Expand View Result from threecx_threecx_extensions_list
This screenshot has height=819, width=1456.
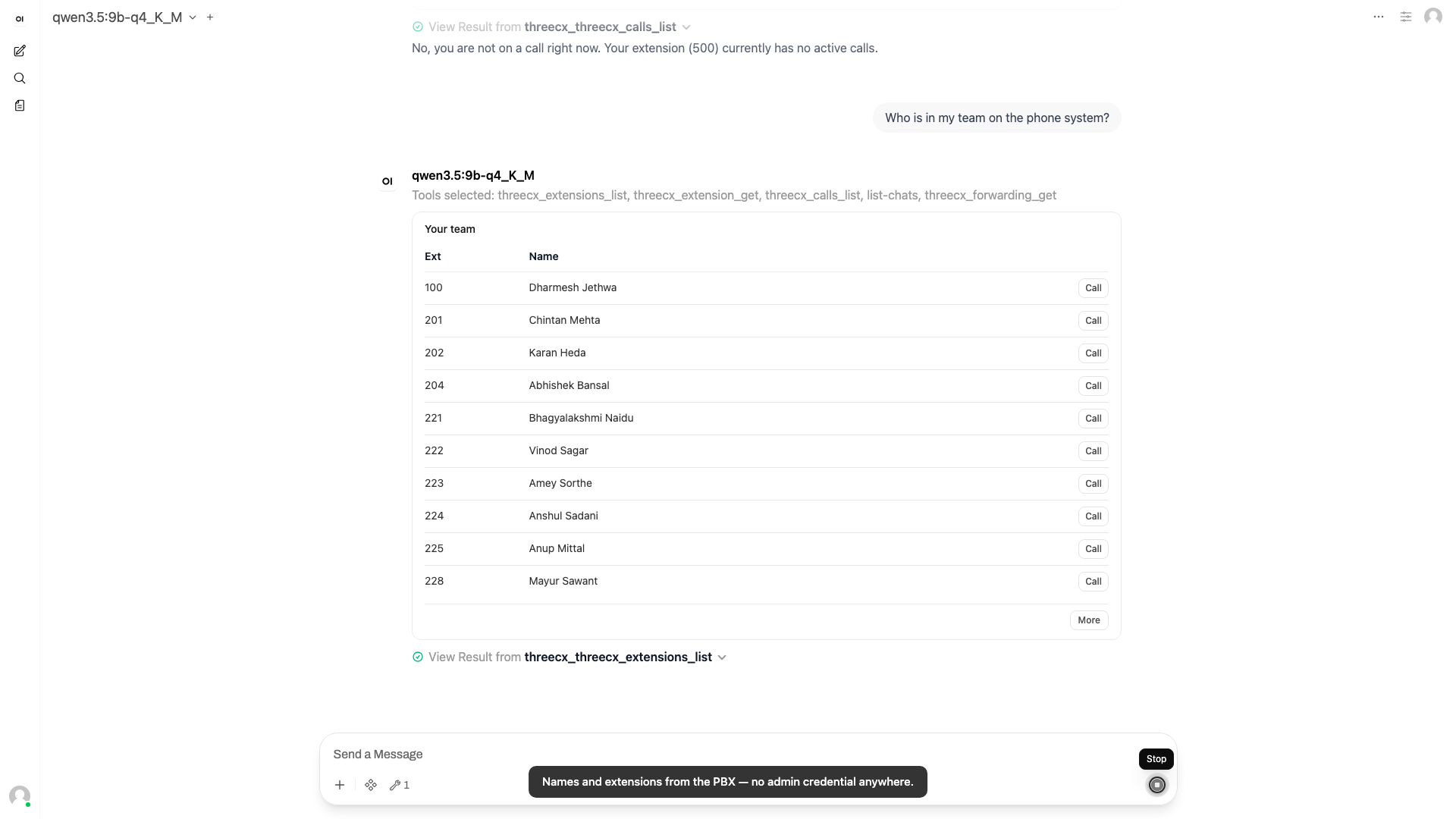pos(570,657)
